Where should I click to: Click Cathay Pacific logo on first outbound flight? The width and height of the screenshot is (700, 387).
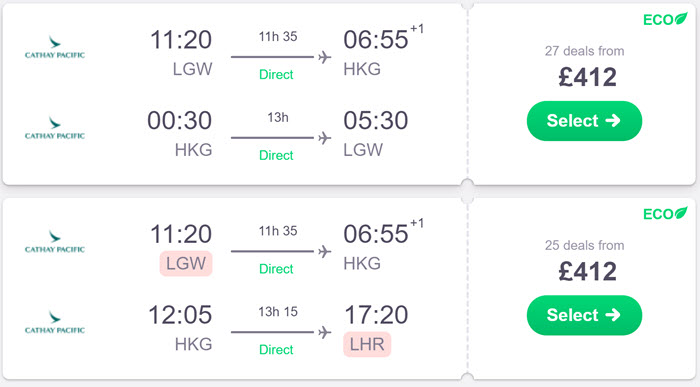tap(54, 48)
